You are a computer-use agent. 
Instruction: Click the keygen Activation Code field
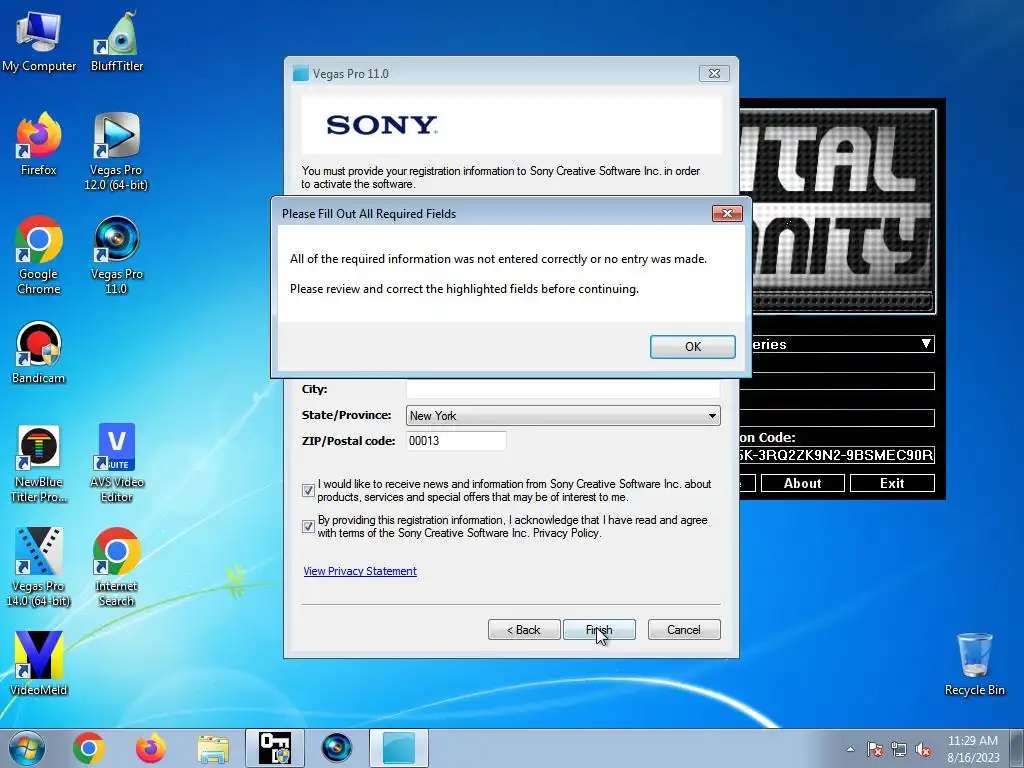[x=837, y=455]
